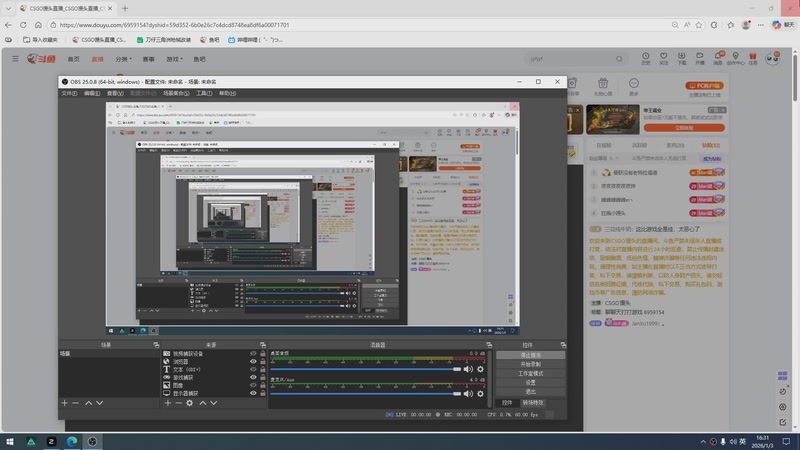
Task: Pop out the Mixer dock using its header icon
Action: pos(489,345)
